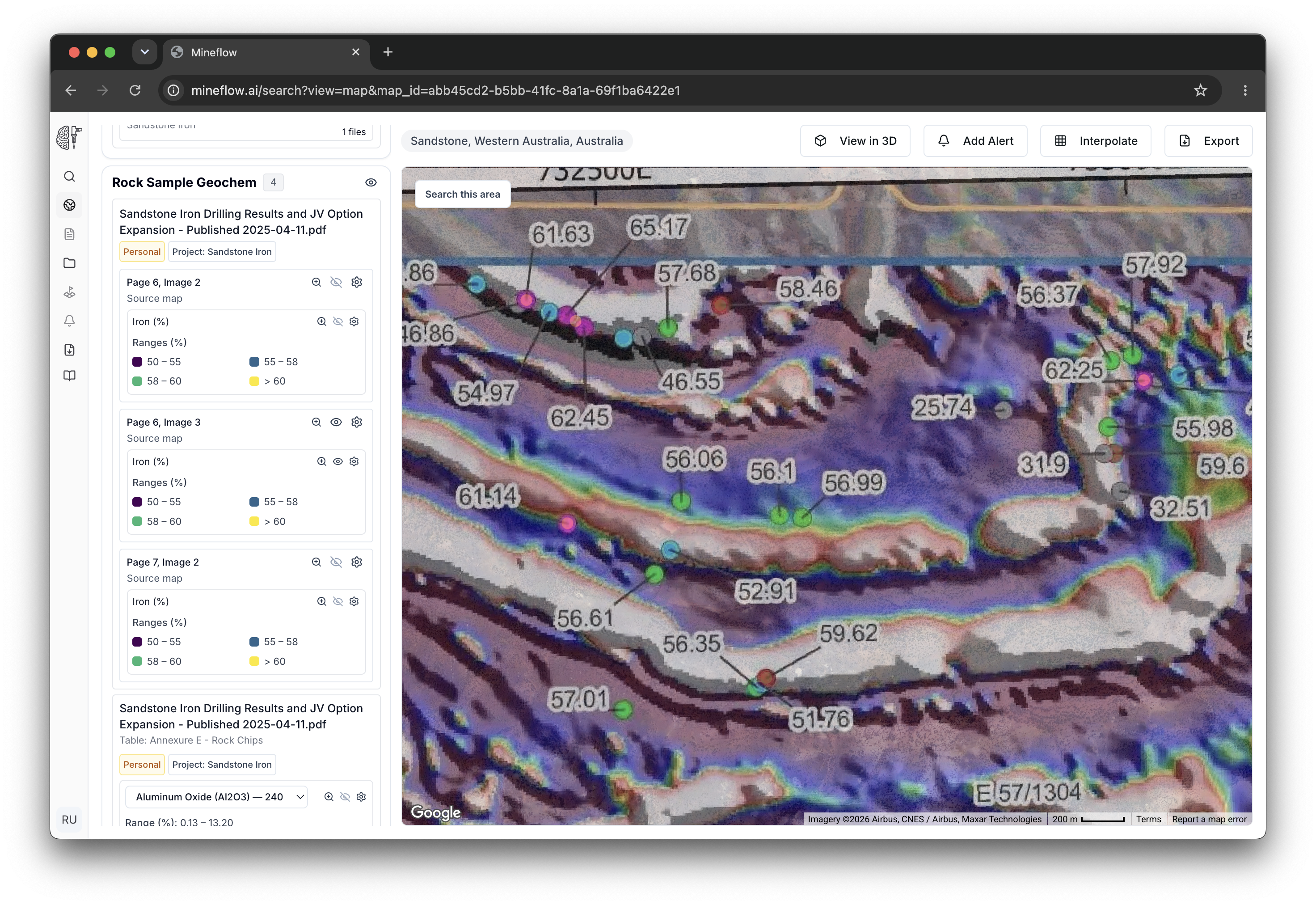Open a new browser tab
Viewport: 1316px width, 905px height.
click(x=388, y=52)
